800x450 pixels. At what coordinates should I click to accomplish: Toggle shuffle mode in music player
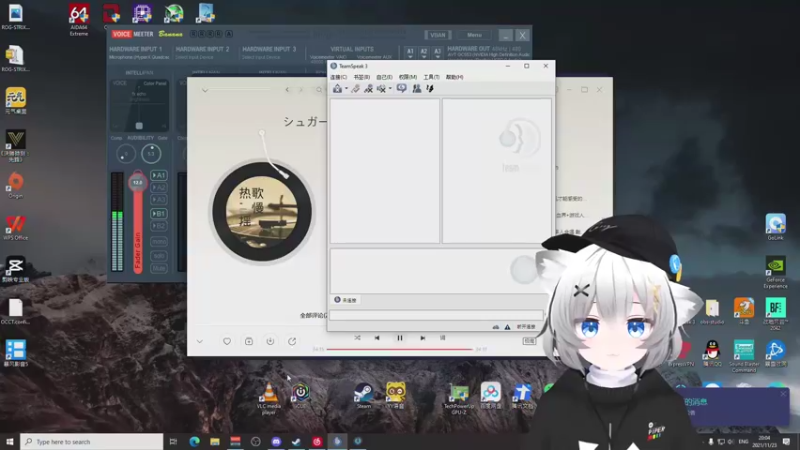pos(357,338)
